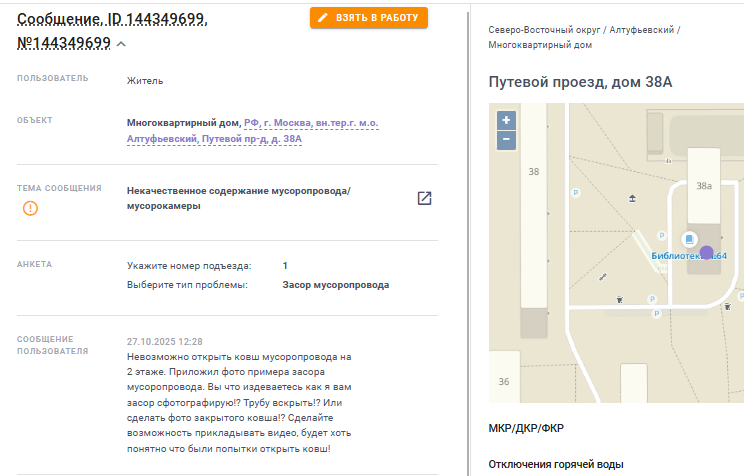Click the trash bin icon on the map road
Viewport: 744px width, 476px height.
[x=619, y=299]
